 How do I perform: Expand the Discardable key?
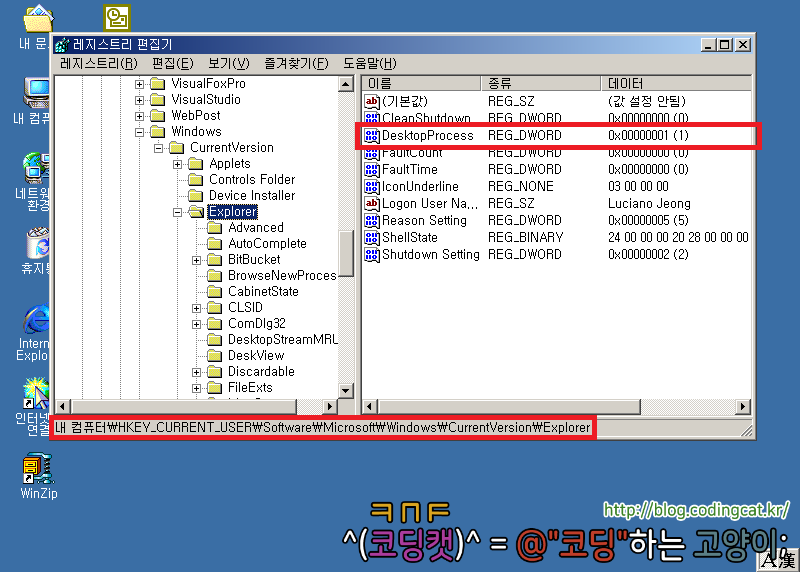tap(196, 372)
